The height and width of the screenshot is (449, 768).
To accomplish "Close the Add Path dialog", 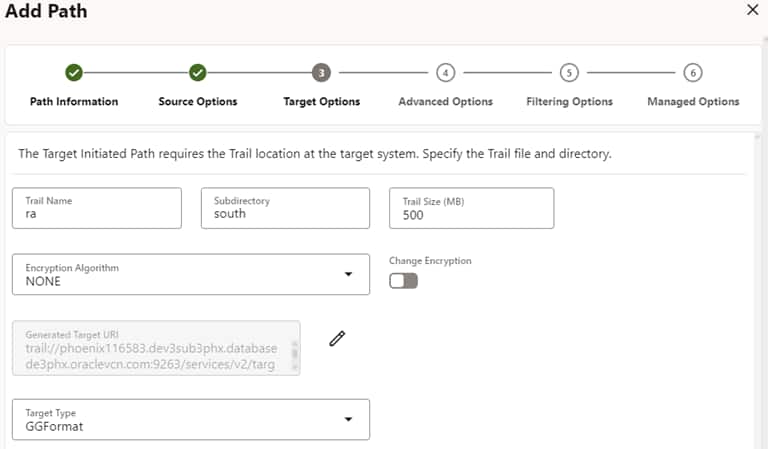I will point(753,10).
